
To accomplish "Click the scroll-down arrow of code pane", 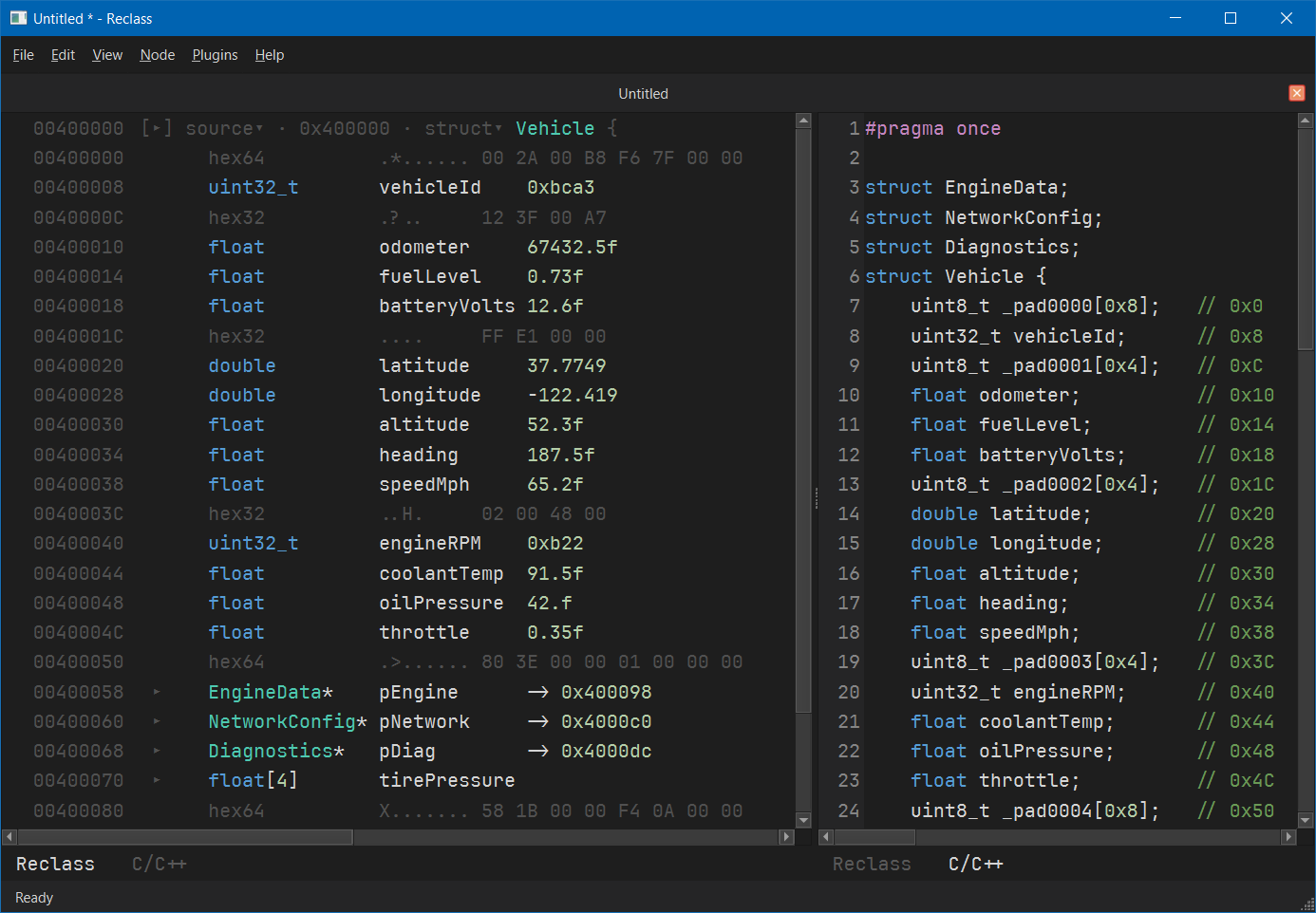I will tap(1306, 820).
